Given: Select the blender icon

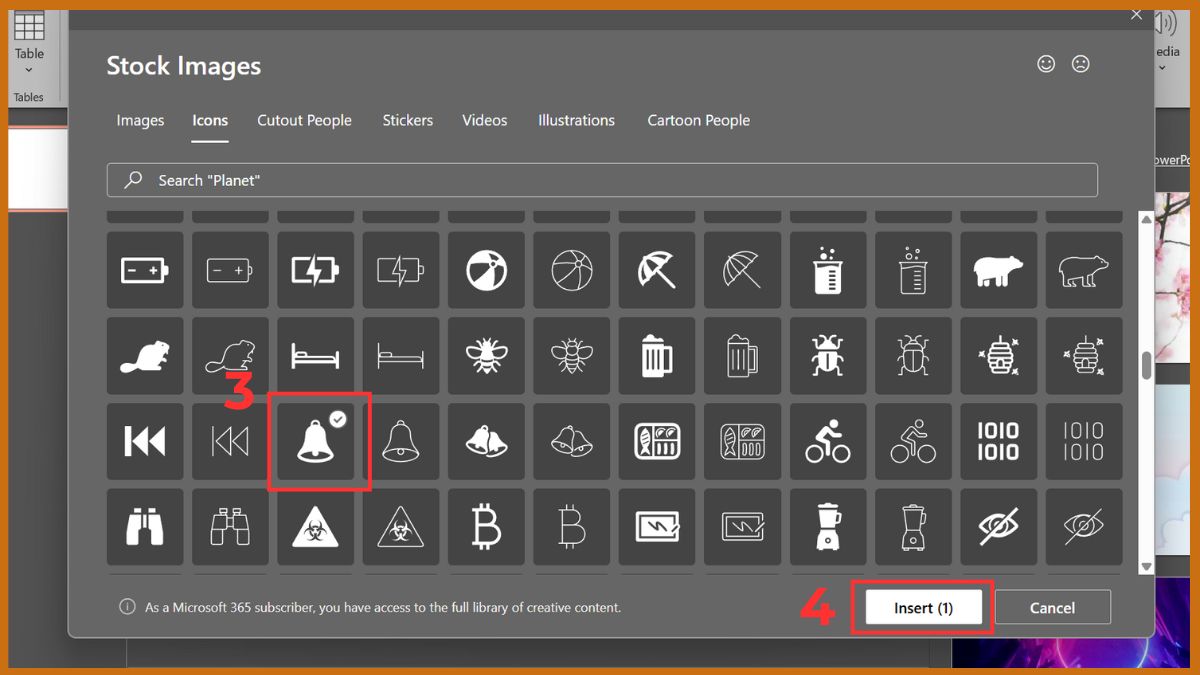Looking at the screenshot, I should pos(827,527).
